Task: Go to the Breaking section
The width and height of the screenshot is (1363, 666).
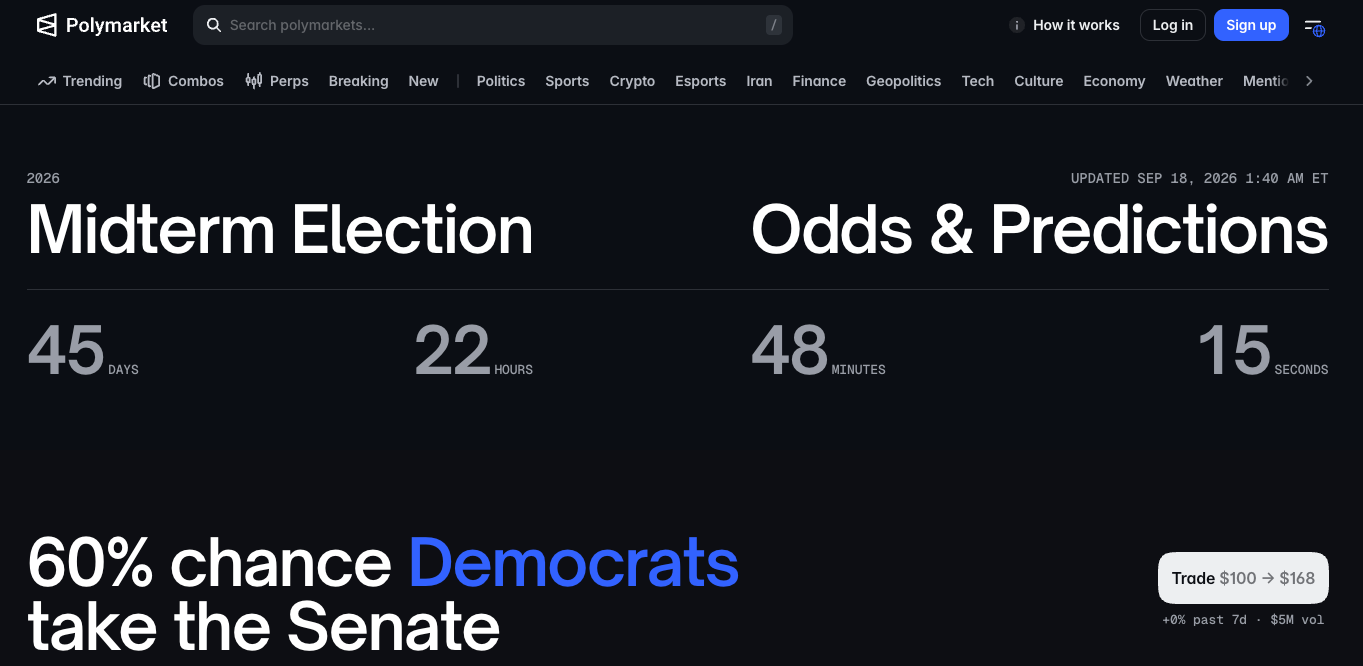Action: click(x=358, y=81)
